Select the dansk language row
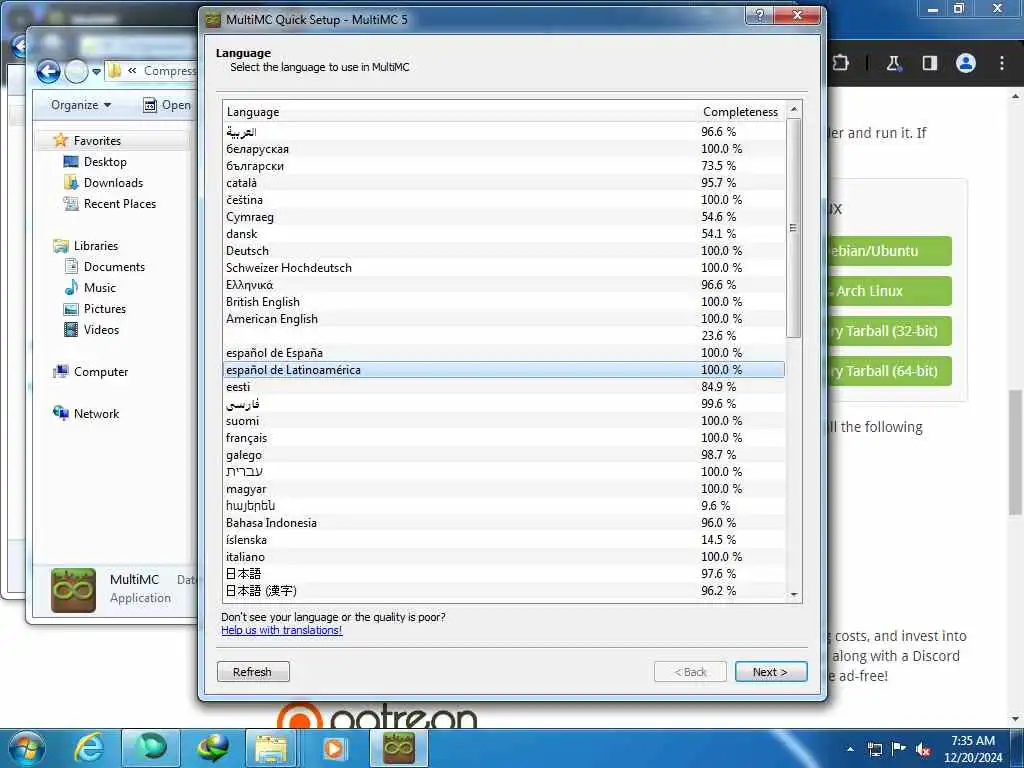This screenshot has width=1024, height=768. point(504,234)
